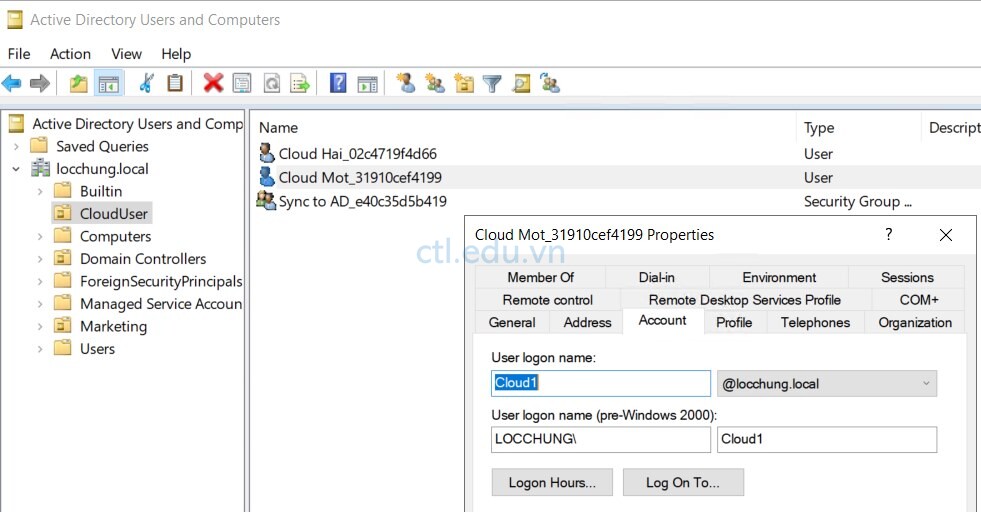Open the Help menu
The width and height of the screenshot is (981, 512).
click(x=176, y=54)
